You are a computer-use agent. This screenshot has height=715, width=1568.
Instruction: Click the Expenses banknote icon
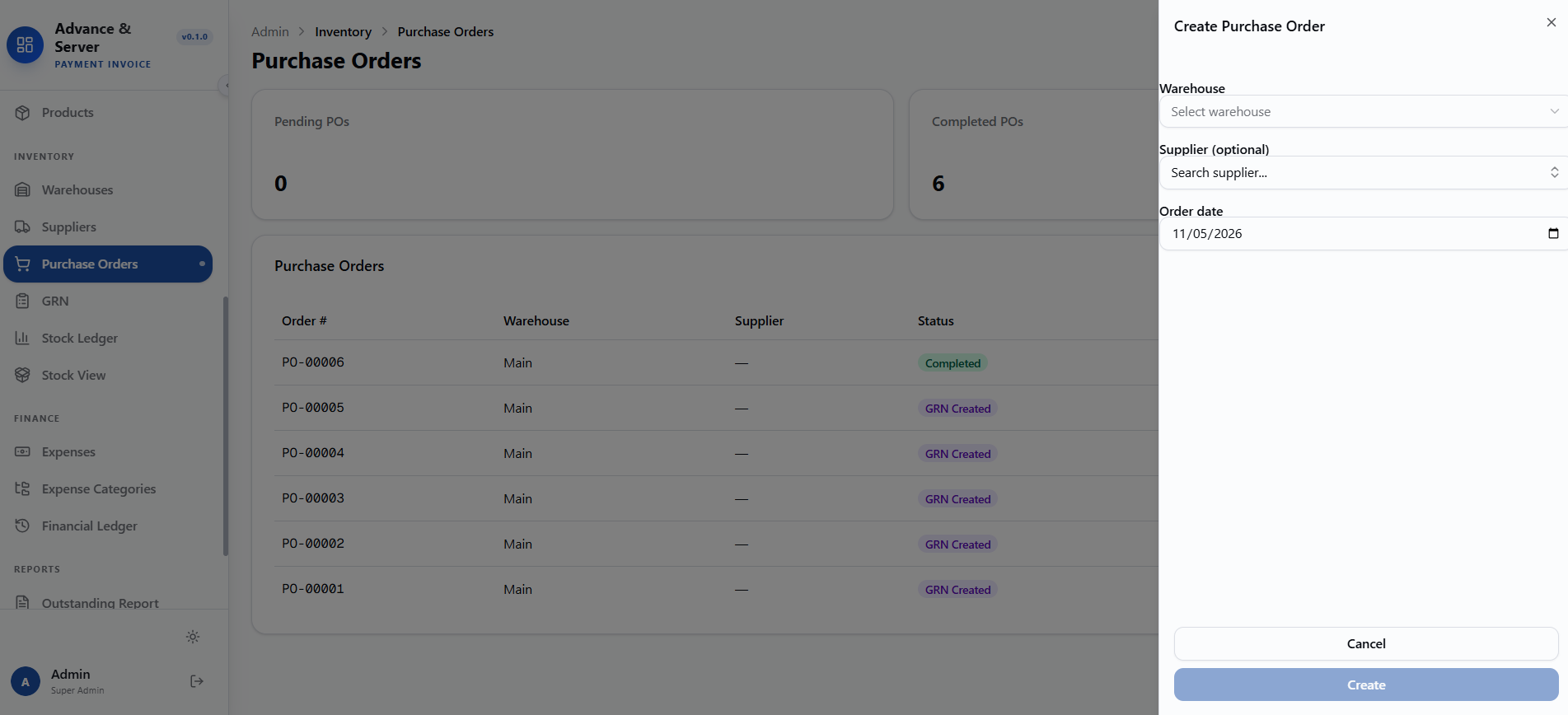point(22,452)
